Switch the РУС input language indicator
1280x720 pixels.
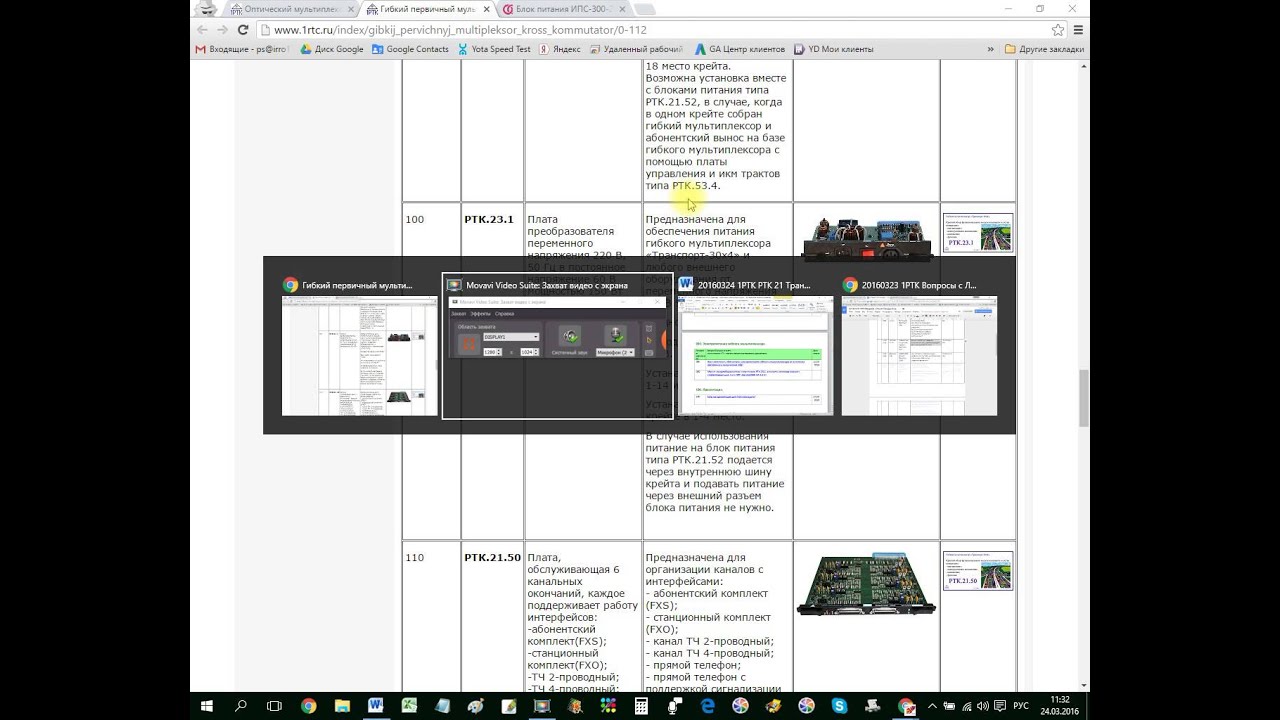[x=1021, y=706]
